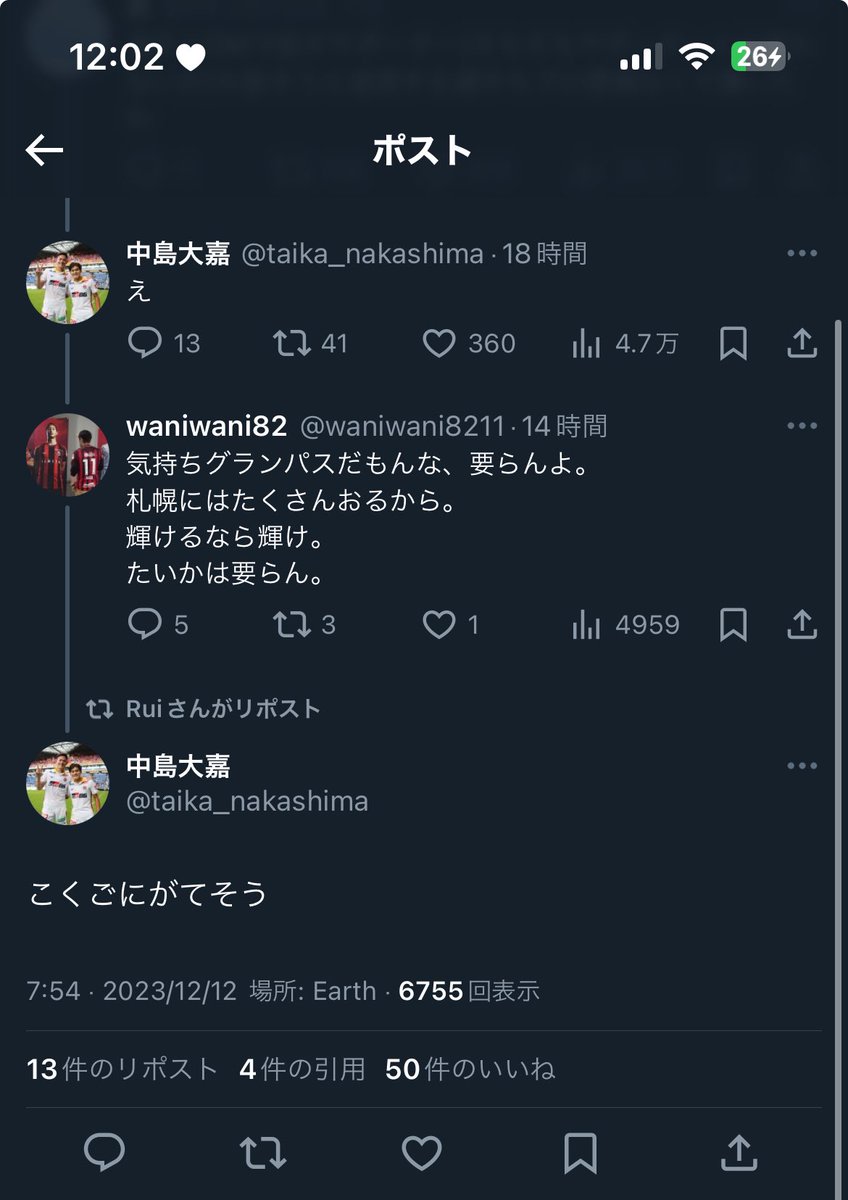Like the post with 360 likes
The height and width of the screenshot is (1200, 848).
(x=439, y=344)
